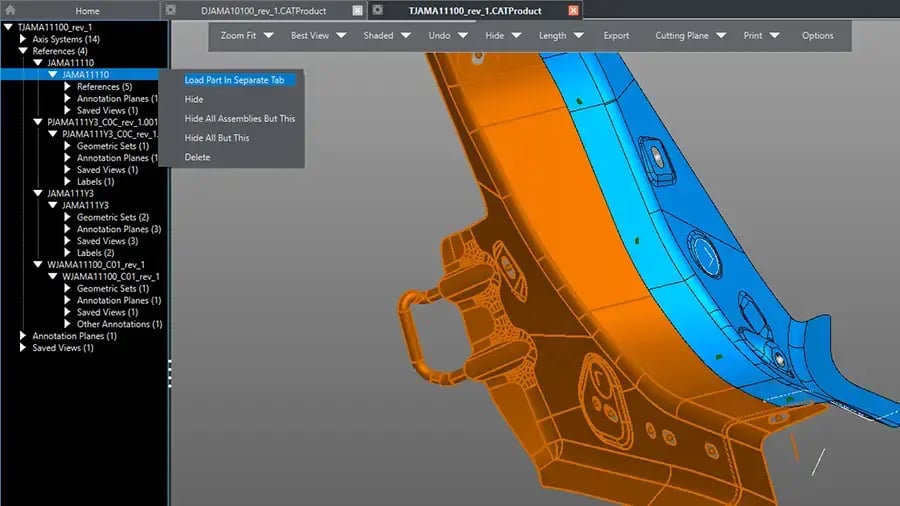
Task: Open the Home tab
Action: tap(87, 10)
